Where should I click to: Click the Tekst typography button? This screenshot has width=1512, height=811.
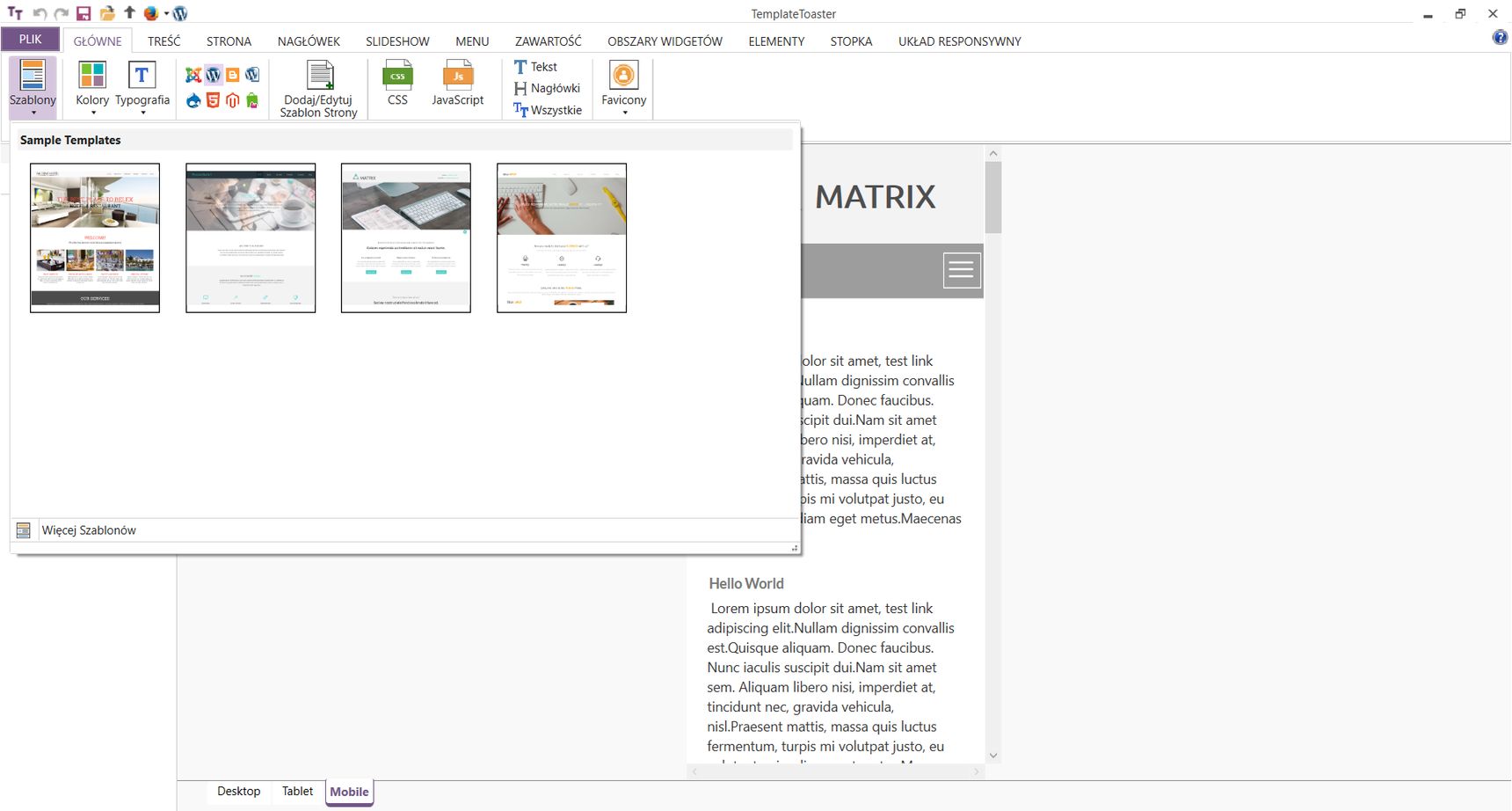coord(535,67)
